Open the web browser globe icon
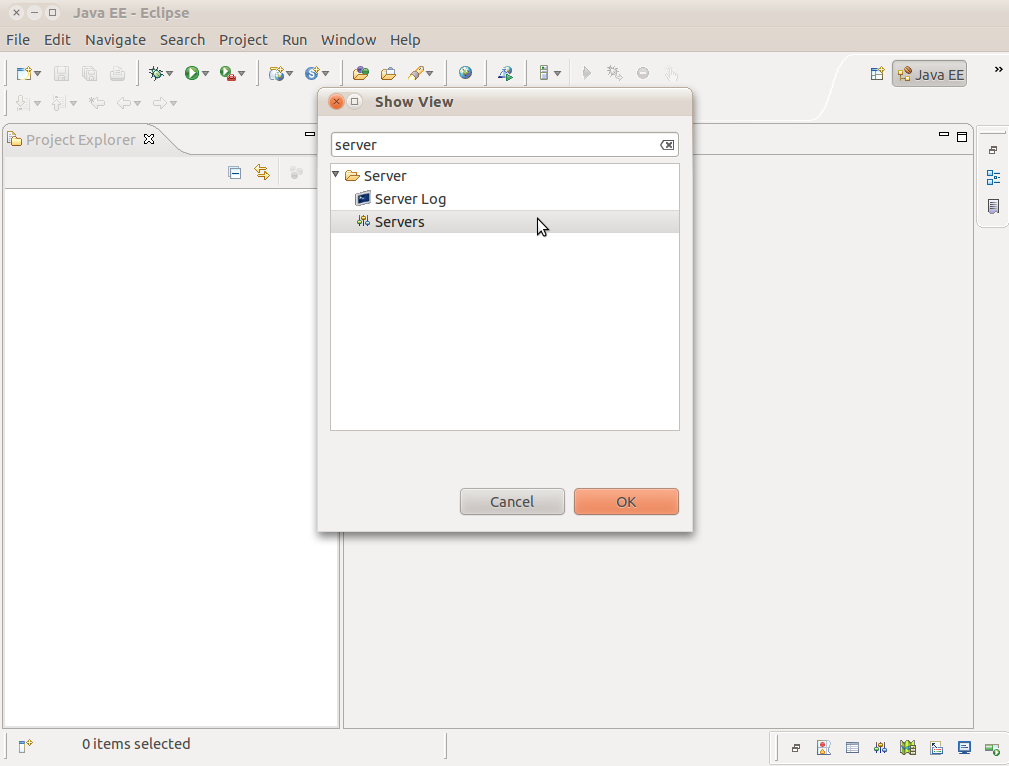This screenshot has height=766, width=1009. pyautogui.click(x=465, y=73)
